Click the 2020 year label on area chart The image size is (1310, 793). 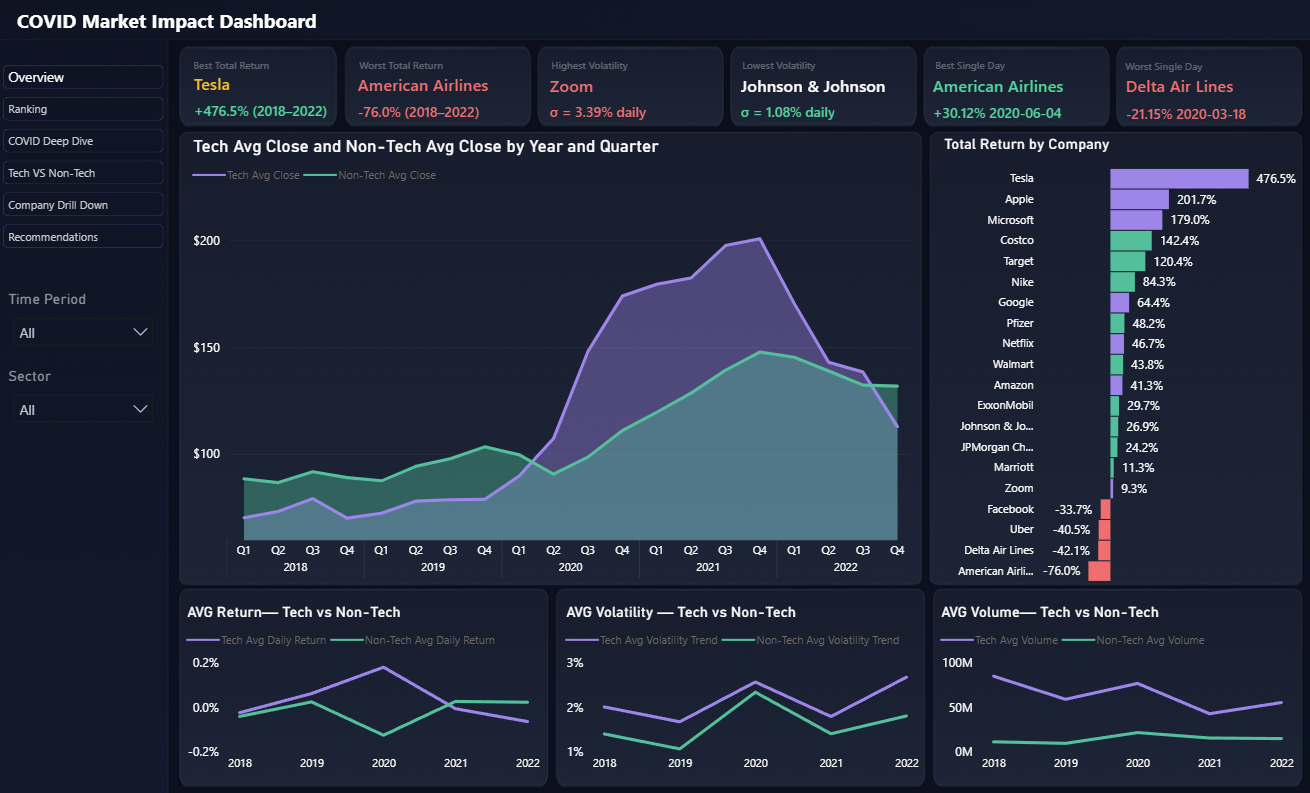(x=570, y=567)
